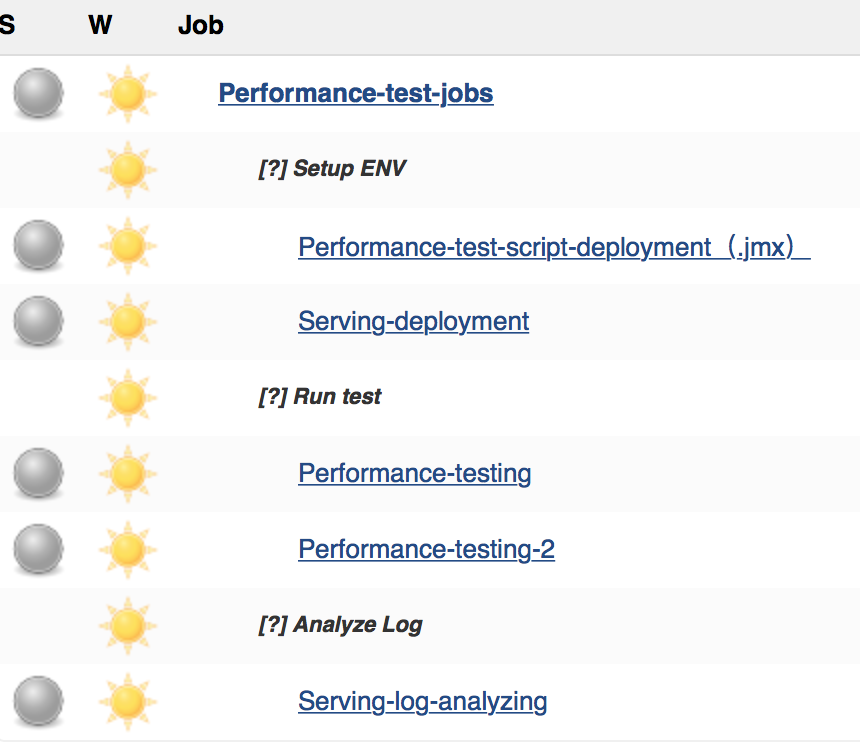Open Serving-log-analyzing job page
The image size is (860, 752).
(x=422, y=702)
